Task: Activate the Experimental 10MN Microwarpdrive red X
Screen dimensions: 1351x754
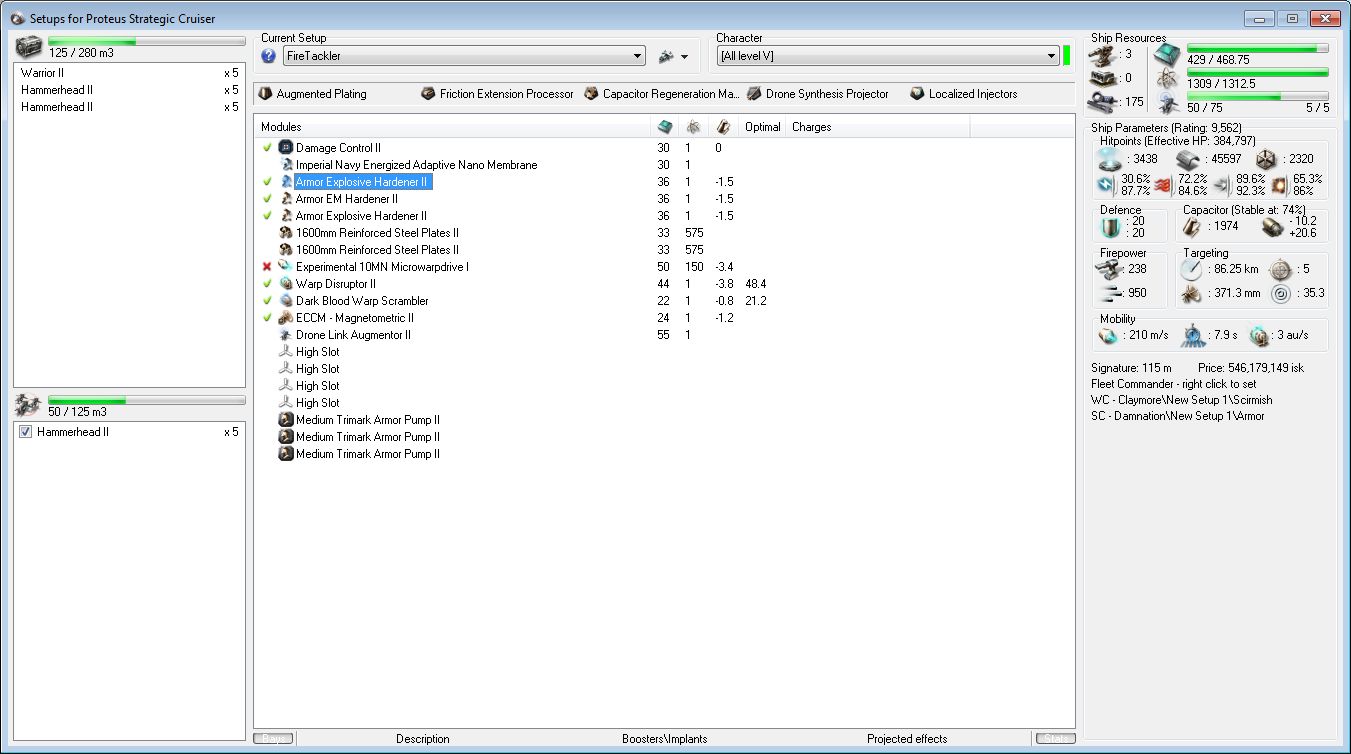Action: click(267, 267)
